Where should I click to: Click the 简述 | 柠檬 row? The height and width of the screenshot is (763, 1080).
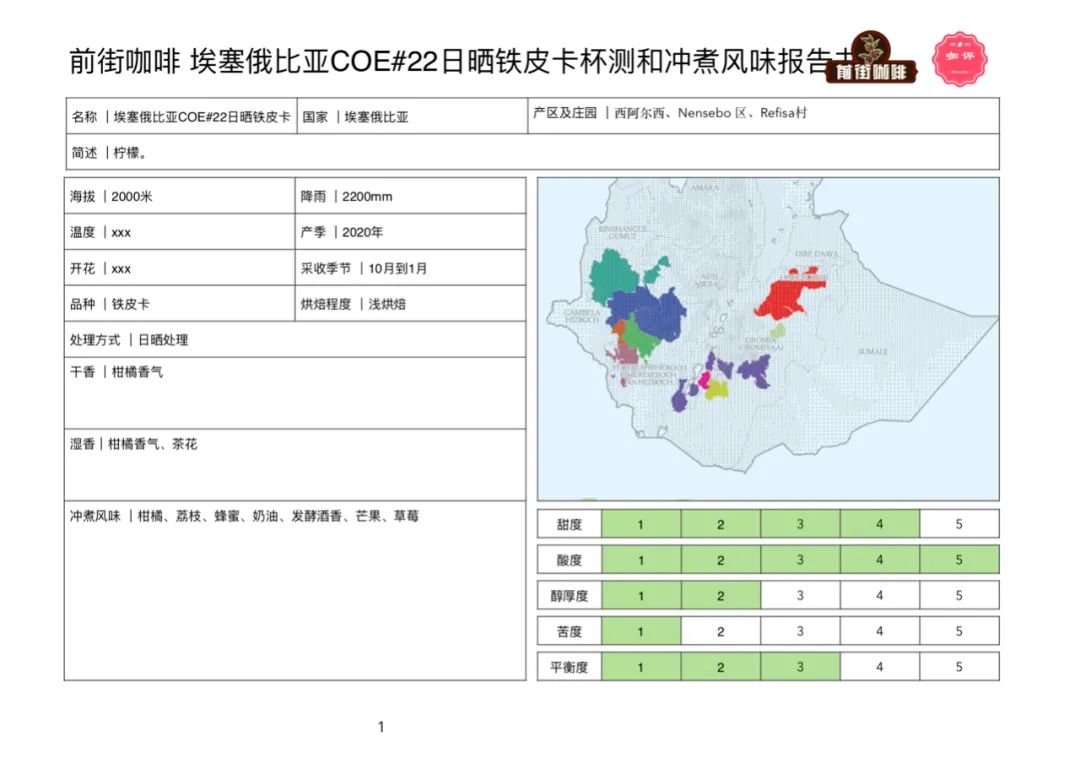(532, 152)
